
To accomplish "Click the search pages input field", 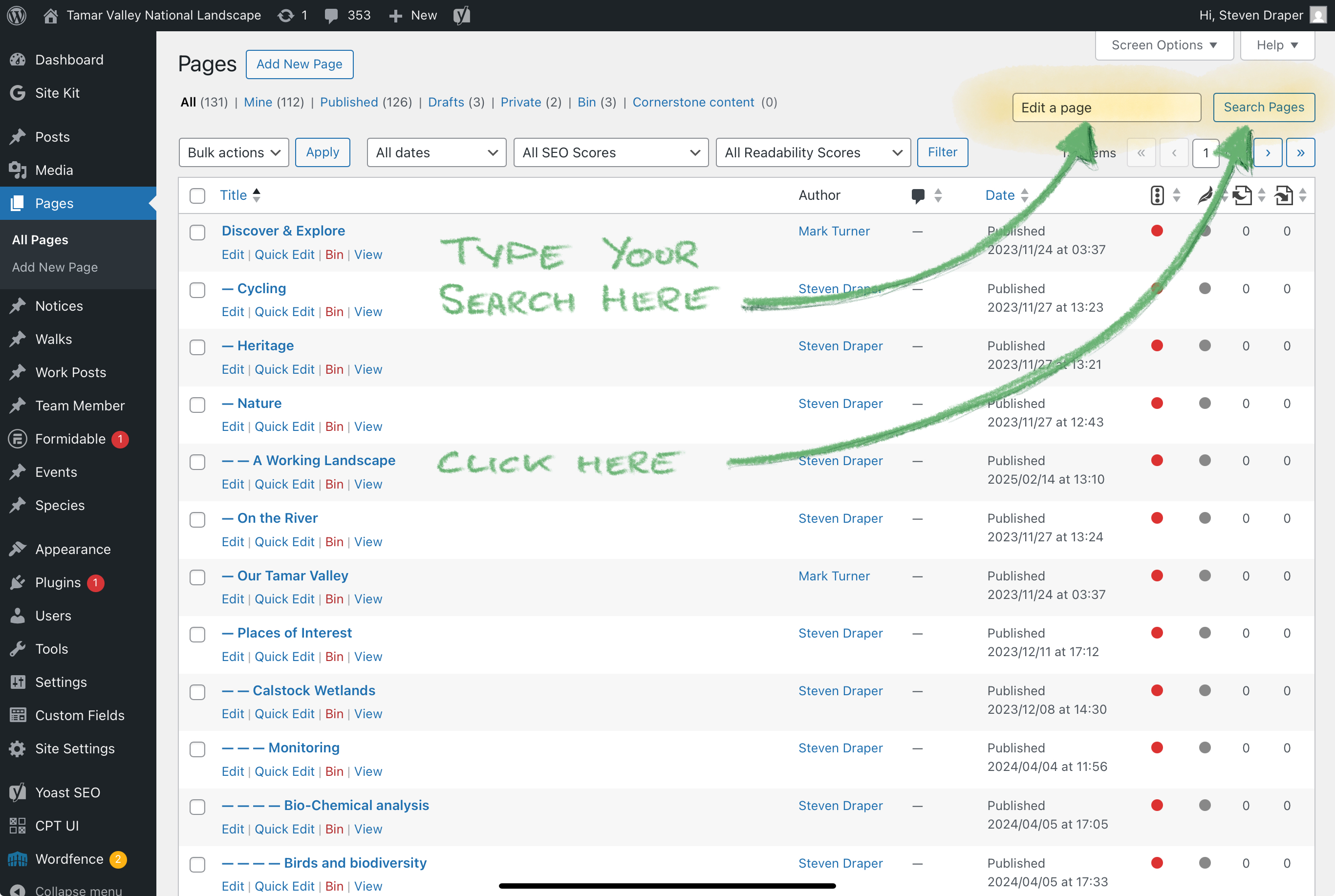I will [x=1106, y=107].
